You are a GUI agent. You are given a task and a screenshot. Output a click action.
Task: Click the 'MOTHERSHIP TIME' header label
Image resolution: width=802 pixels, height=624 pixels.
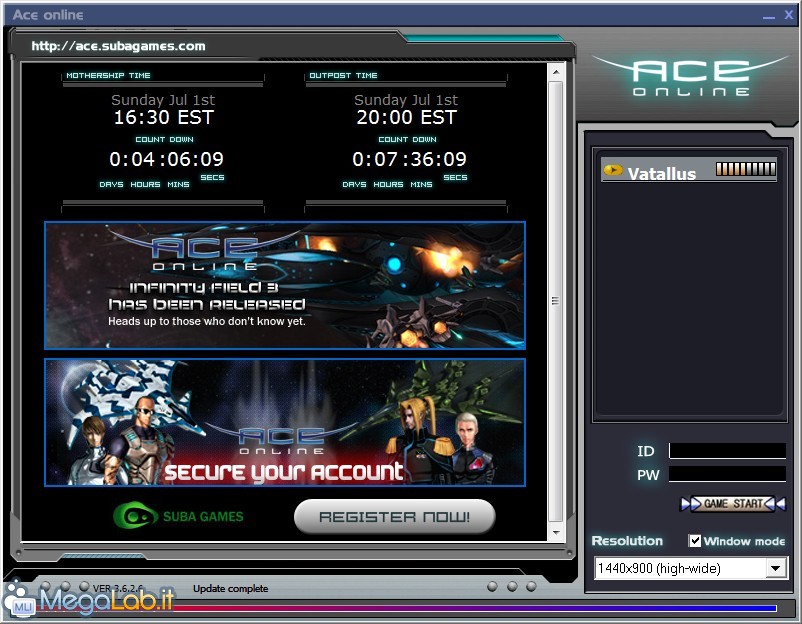[108, 75]
